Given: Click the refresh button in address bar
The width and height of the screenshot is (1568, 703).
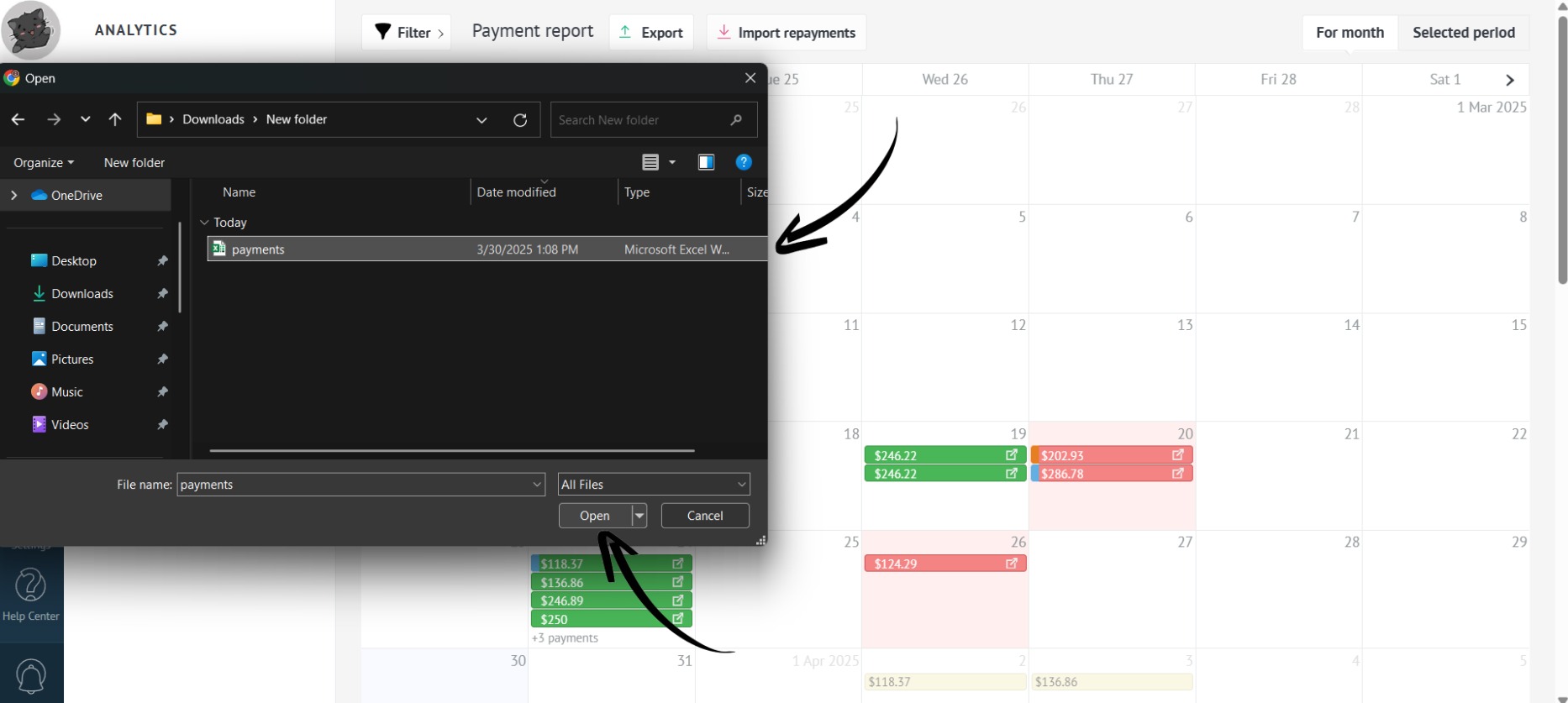Looking at the screenshot, I should 520,120.
